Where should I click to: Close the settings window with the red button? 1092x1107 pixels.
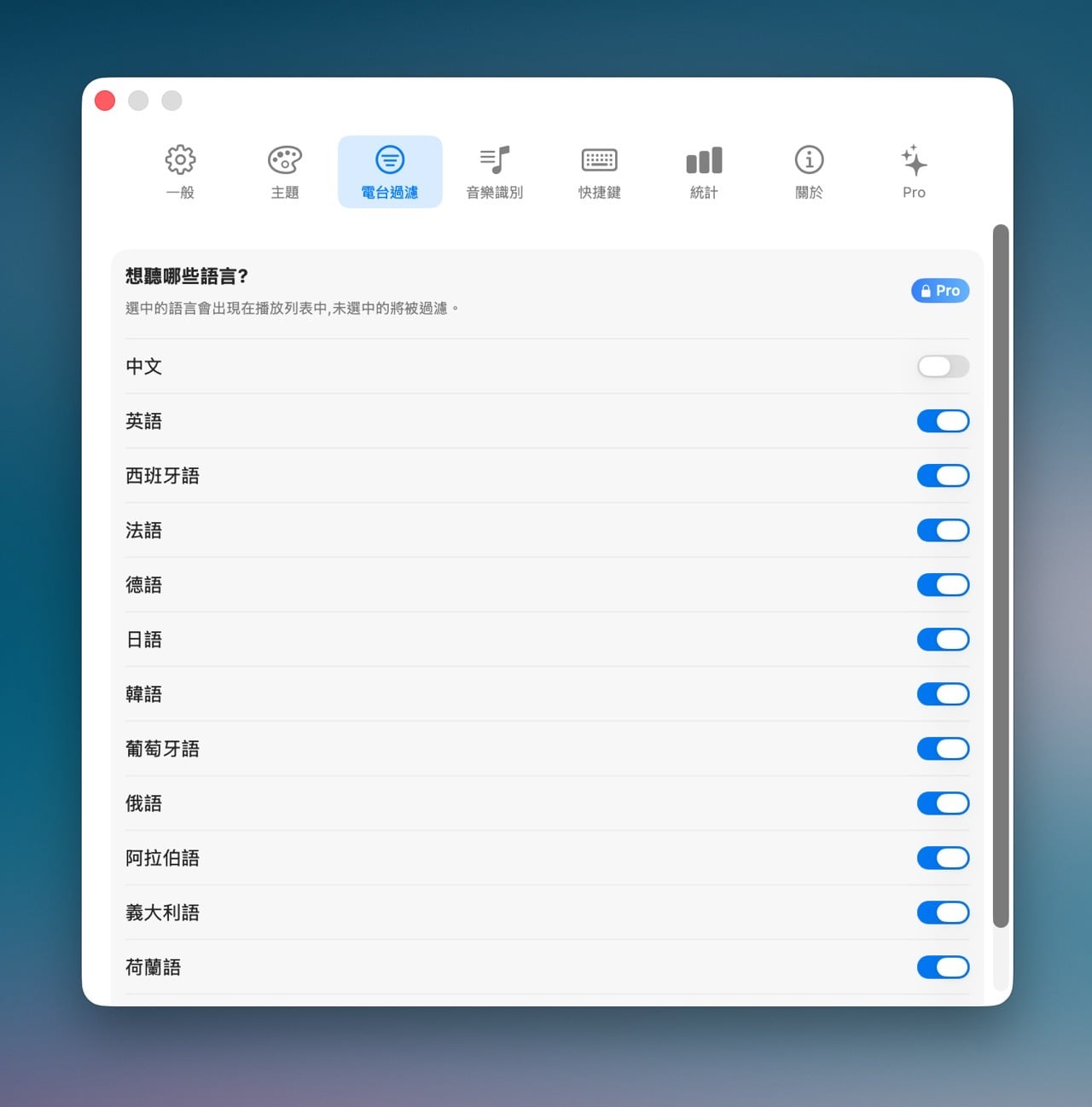(x=105, y=101)
